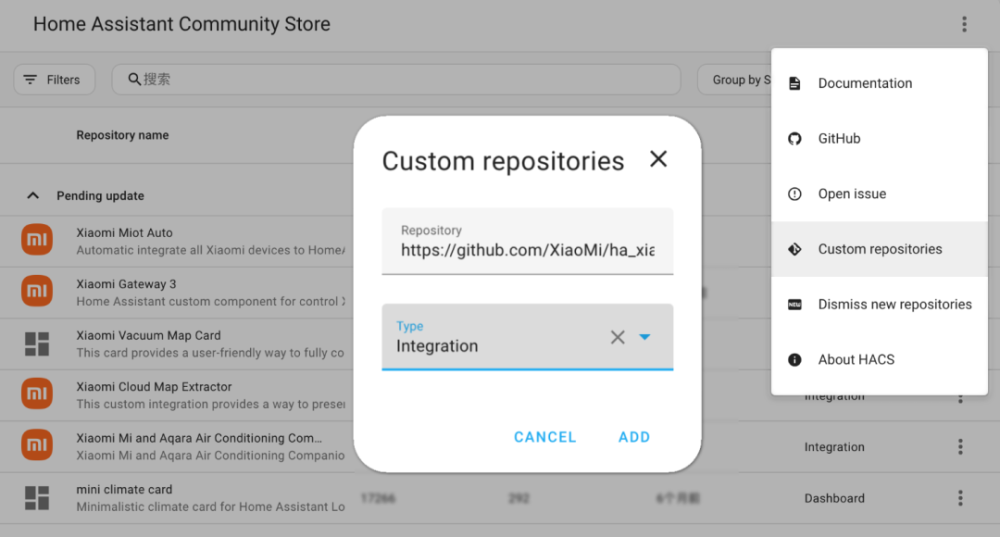Screen dimensions: 1000x537
Task: Click Xiaomi Miot Auto repository name
Action: (124, 233)
